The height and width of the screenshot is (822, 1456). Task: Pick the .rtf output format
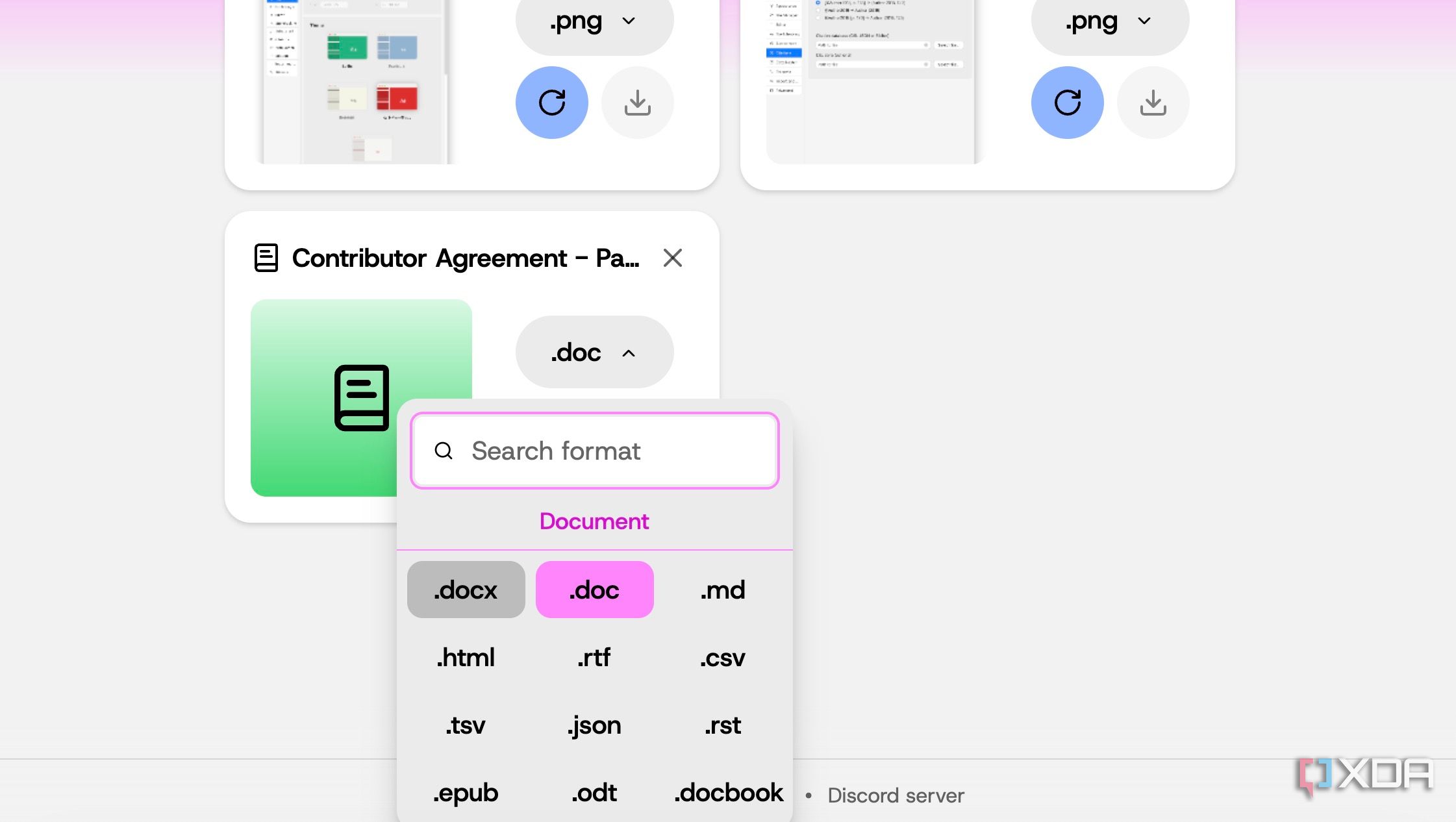(x=594, y=658)
